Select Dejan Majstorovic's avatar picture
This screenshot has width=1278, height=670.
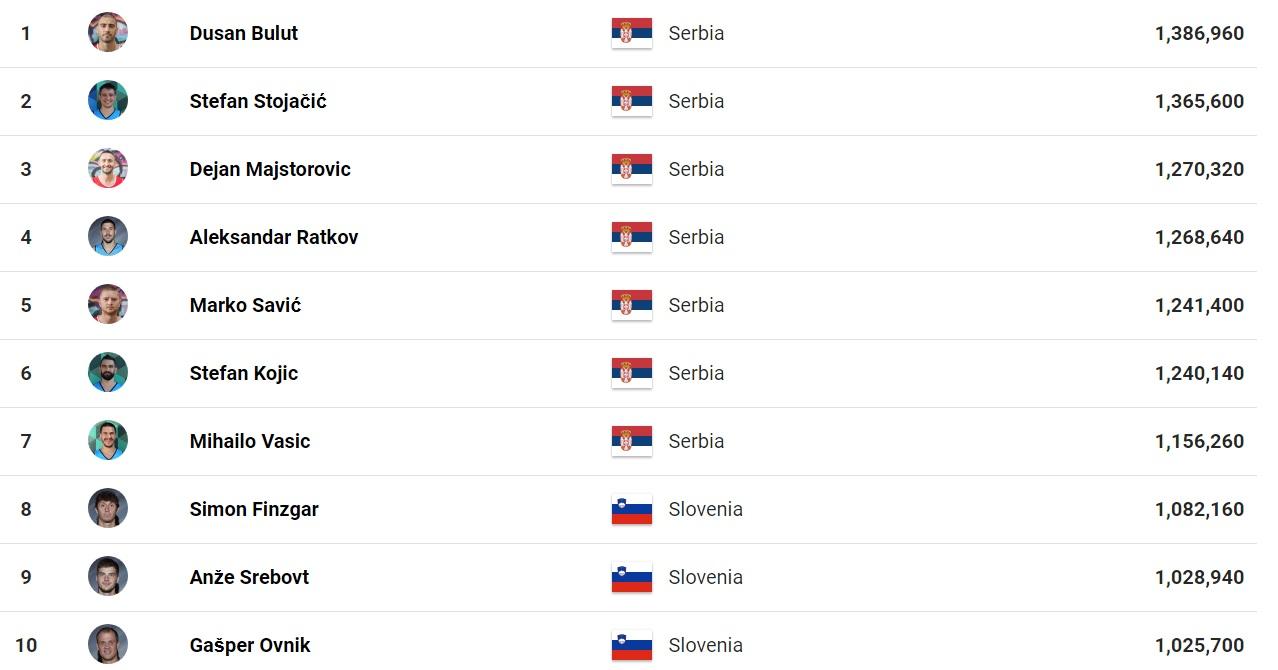[108, 168]
